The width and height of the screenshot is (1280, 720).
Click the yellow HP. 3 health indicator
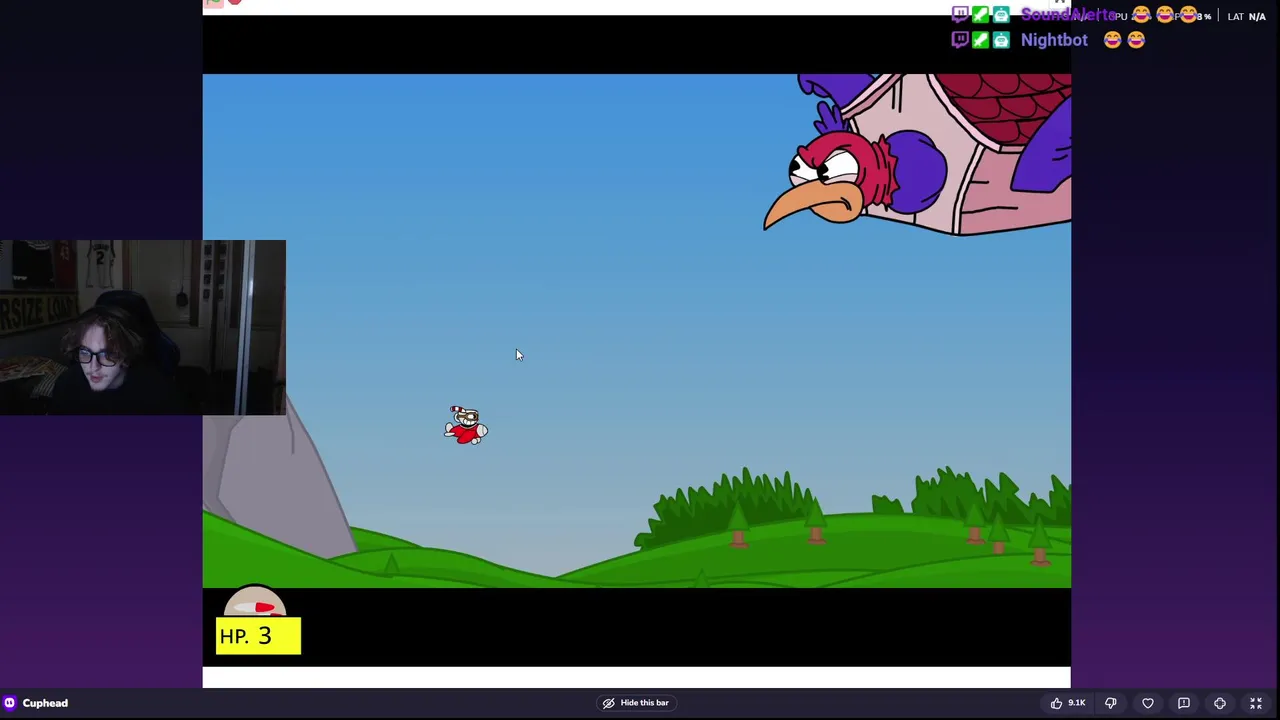point(258,636)
